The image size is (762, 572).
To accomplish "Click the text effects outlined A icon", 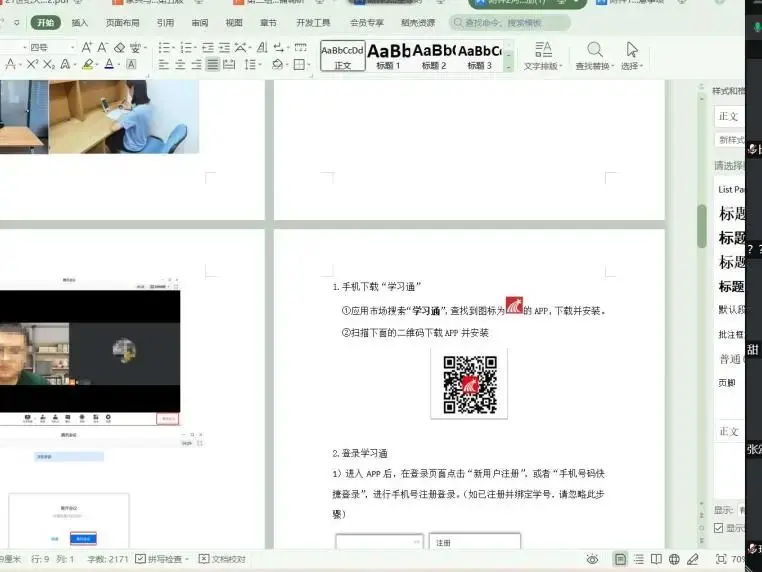I will tap(65, 64).
